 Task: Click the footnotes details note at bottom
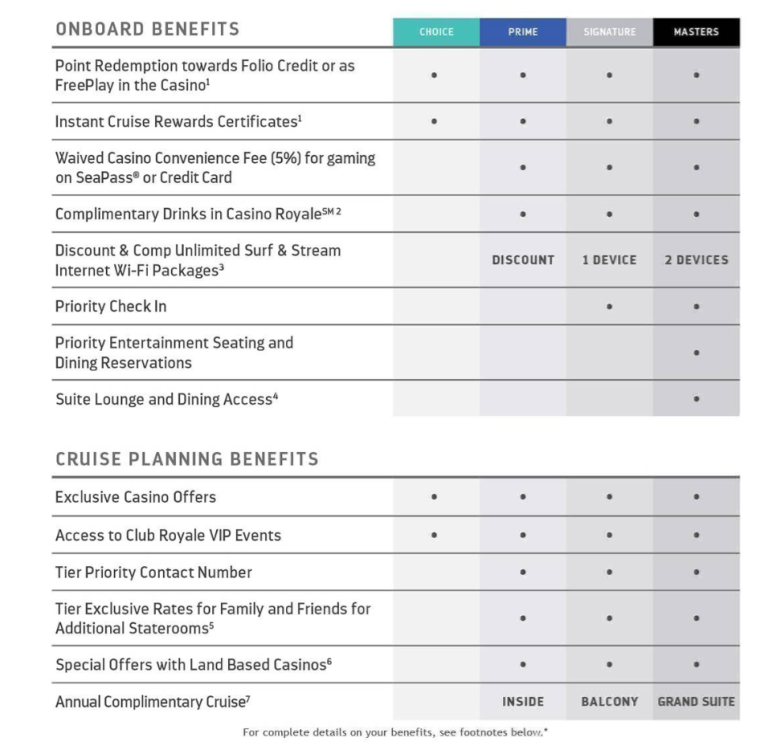point(395,732)
